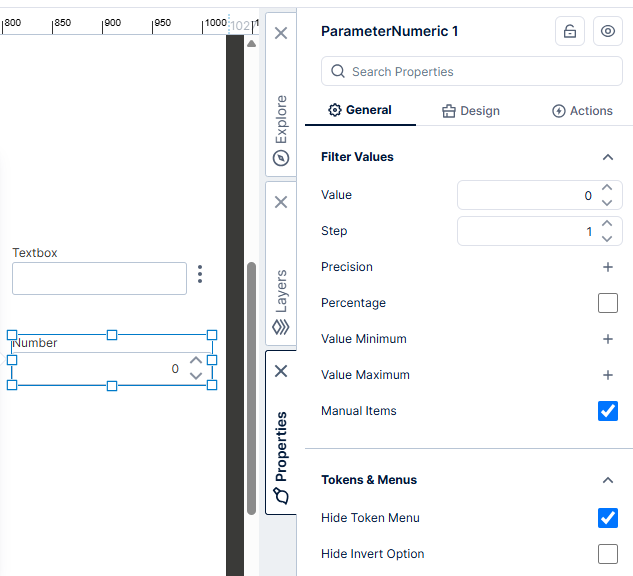
Task: Click the Textbox label on canvas
Action: [35, 253]
